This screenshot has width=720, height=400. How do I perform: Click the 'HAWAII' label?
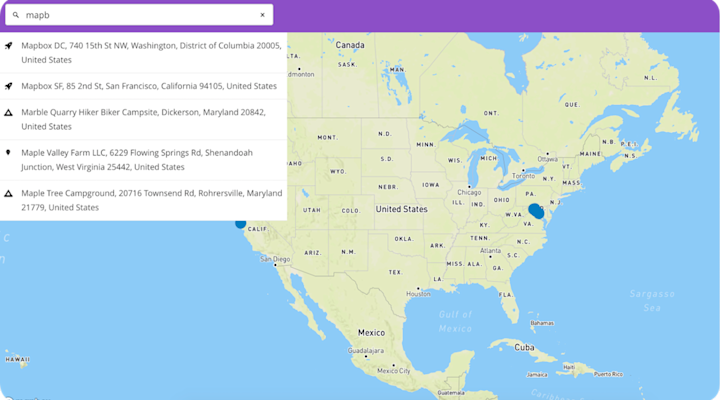18,359
